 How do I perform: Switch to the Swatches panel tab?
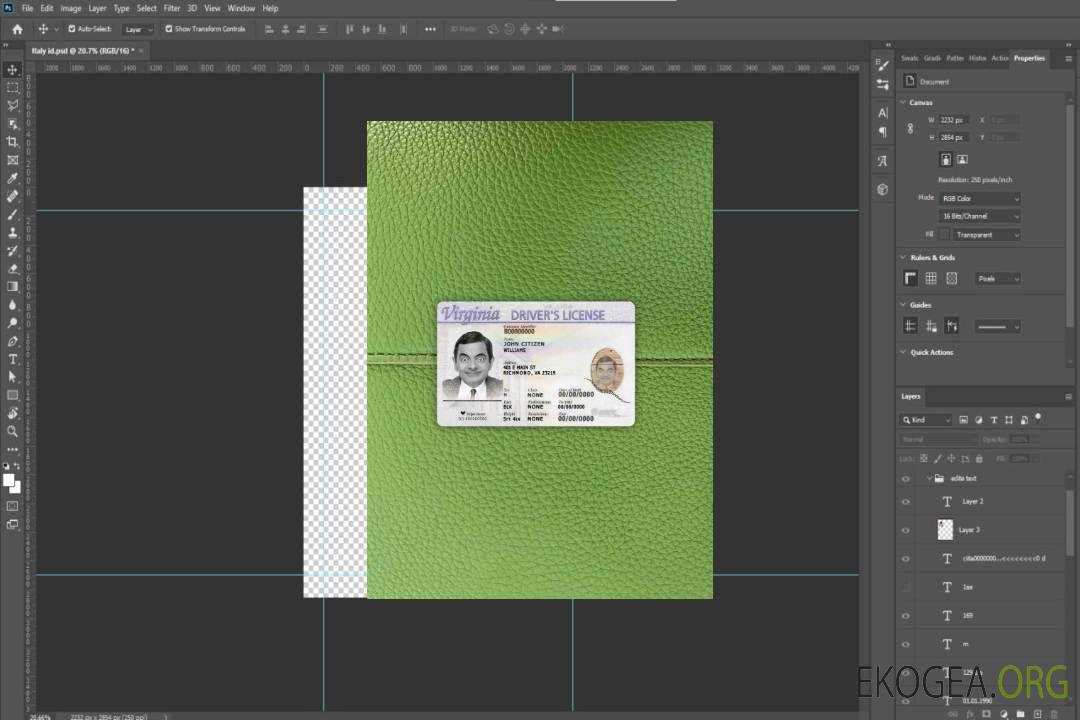coord(909,58)
